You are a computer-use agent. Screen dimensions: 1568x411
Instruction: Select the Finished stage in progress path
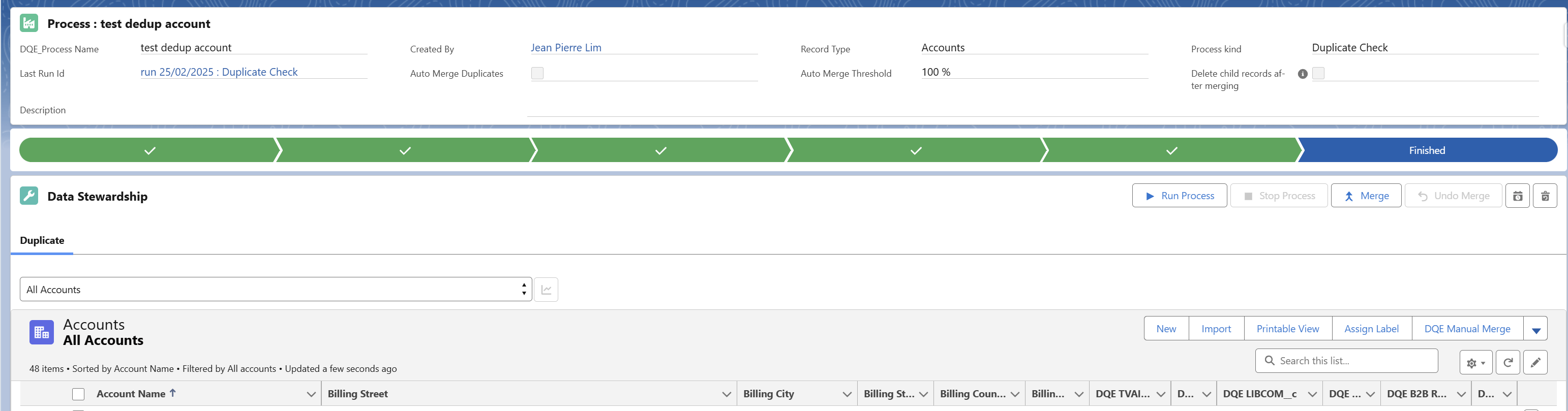click(1427, 150)
